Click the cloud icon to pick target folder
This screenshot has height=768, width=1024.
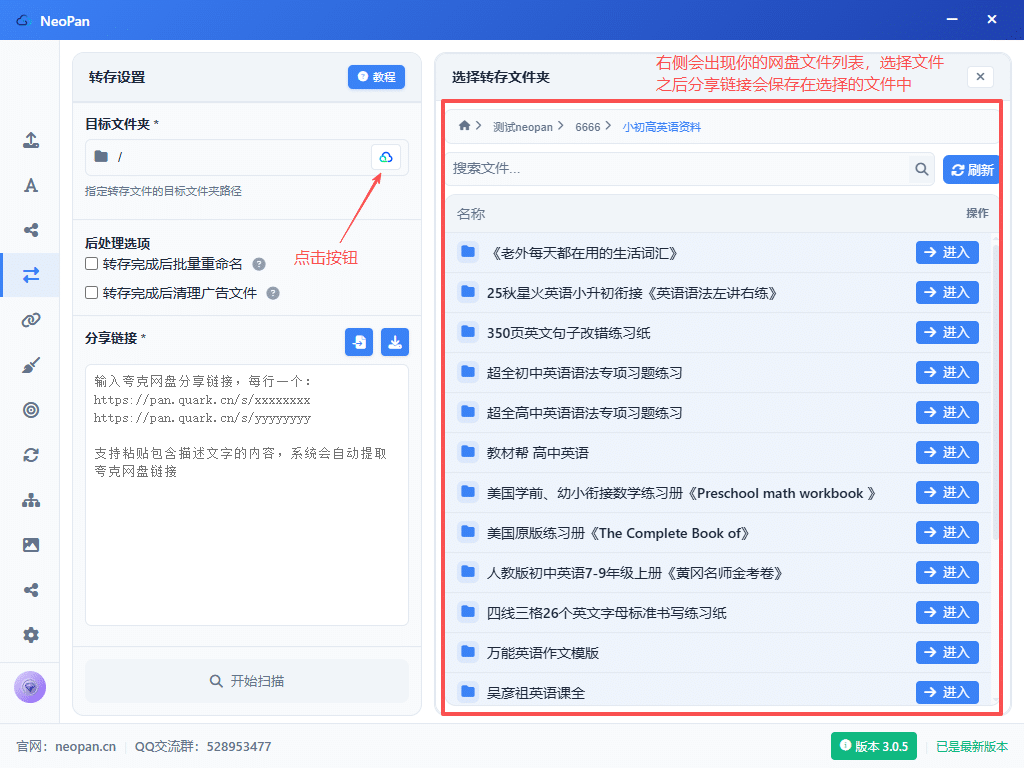(386, 157)
